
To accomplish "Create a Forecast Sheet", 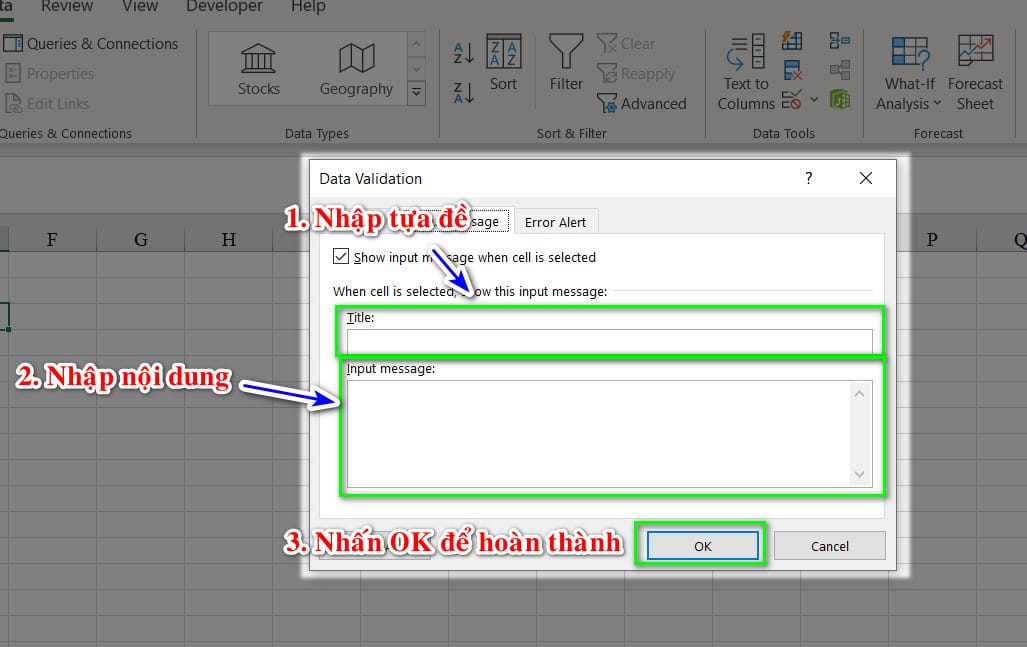I will [x=975, y=73].
